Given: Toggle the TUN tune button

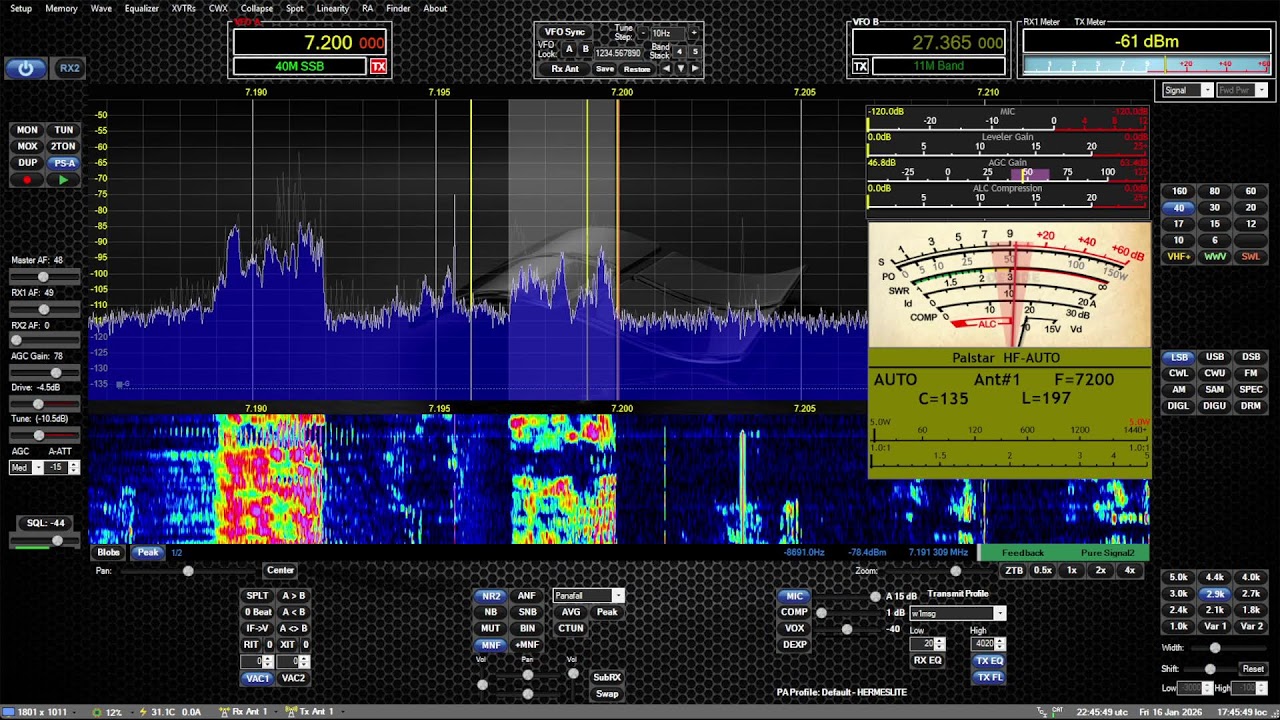Looking at the screenshot, I should point(64,130).
